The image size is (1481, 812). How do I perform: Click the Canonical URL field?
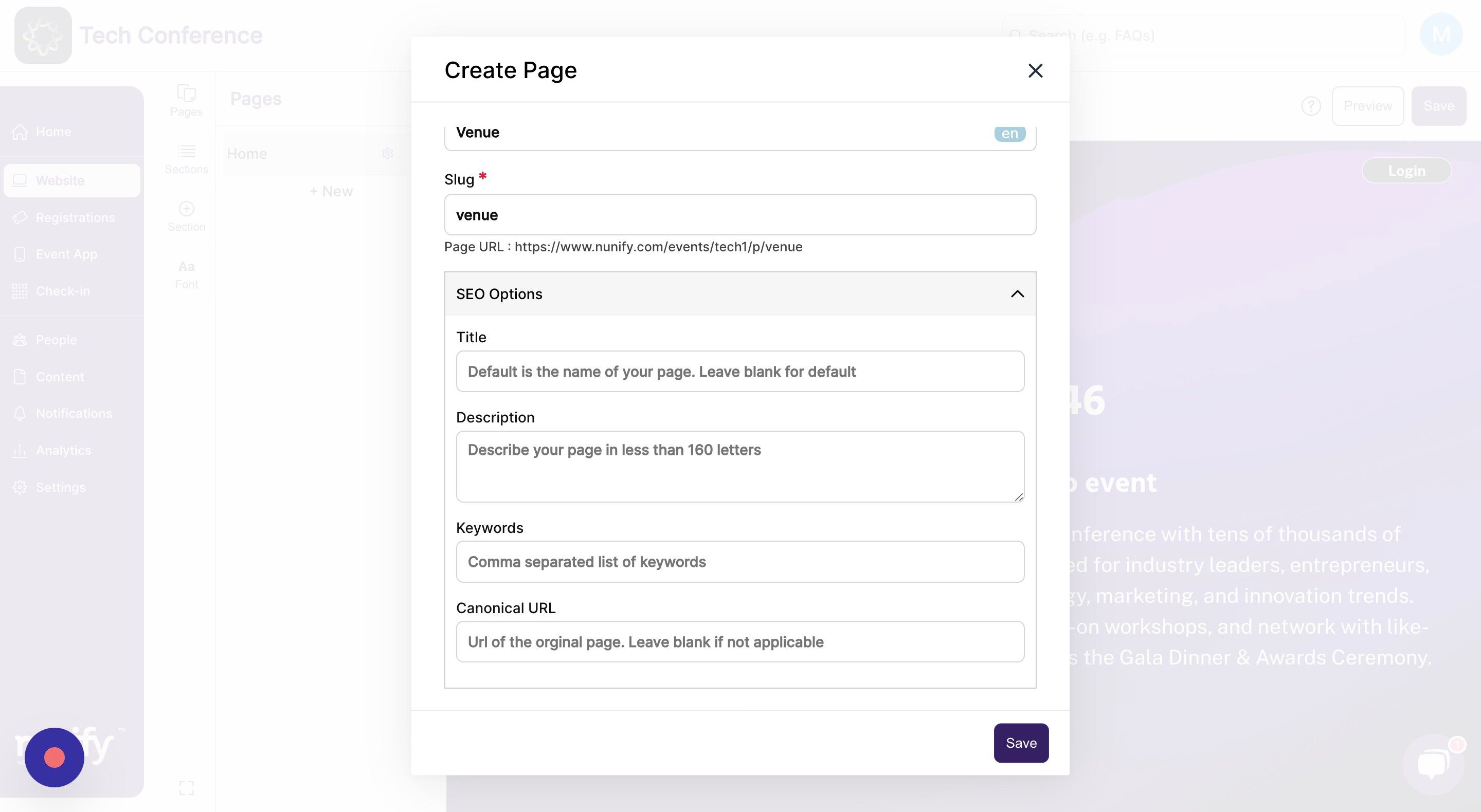[x=739, y=642]
